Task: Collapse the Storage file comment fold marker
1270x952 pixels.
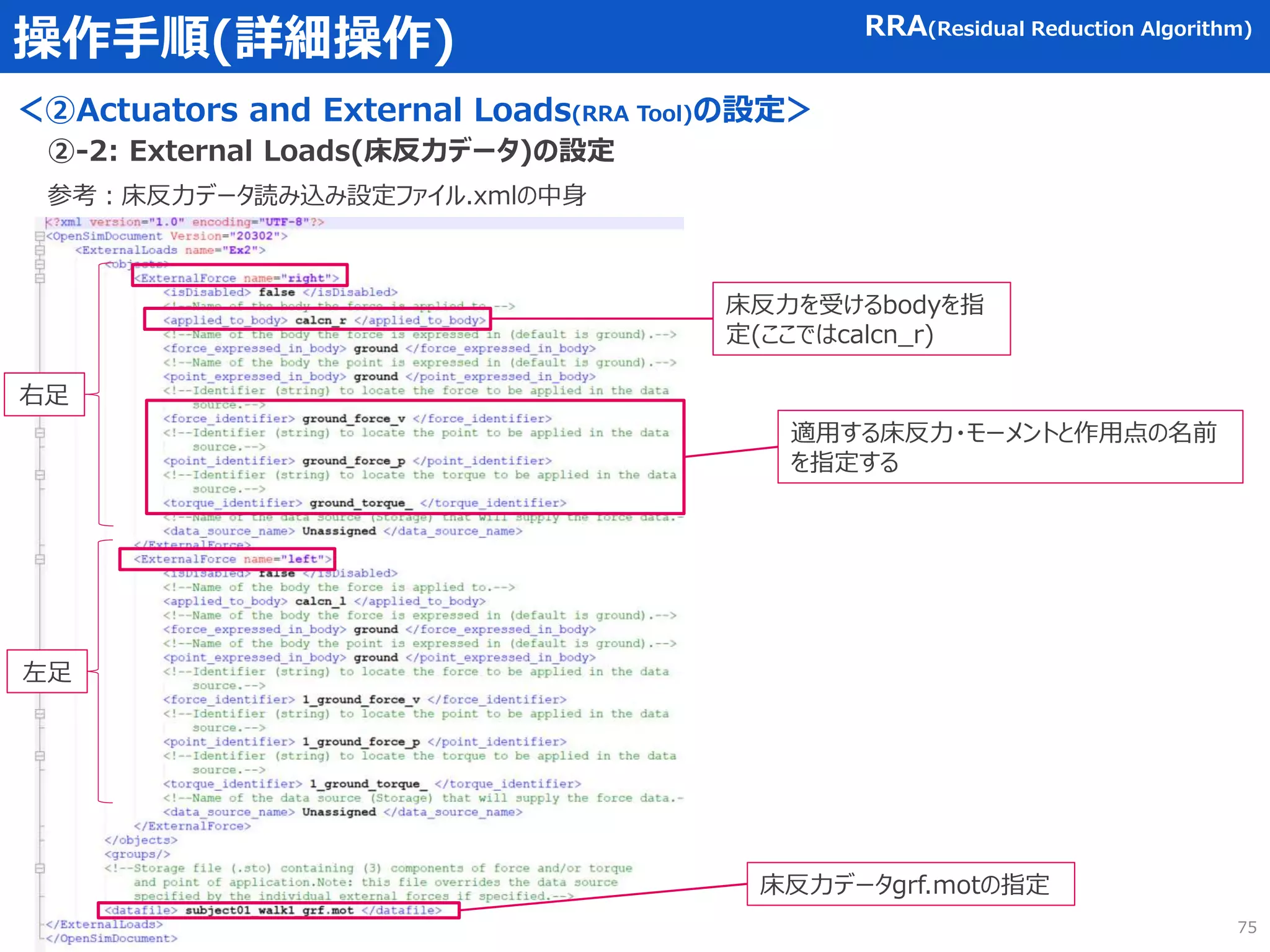Action: tap(40, 868)
